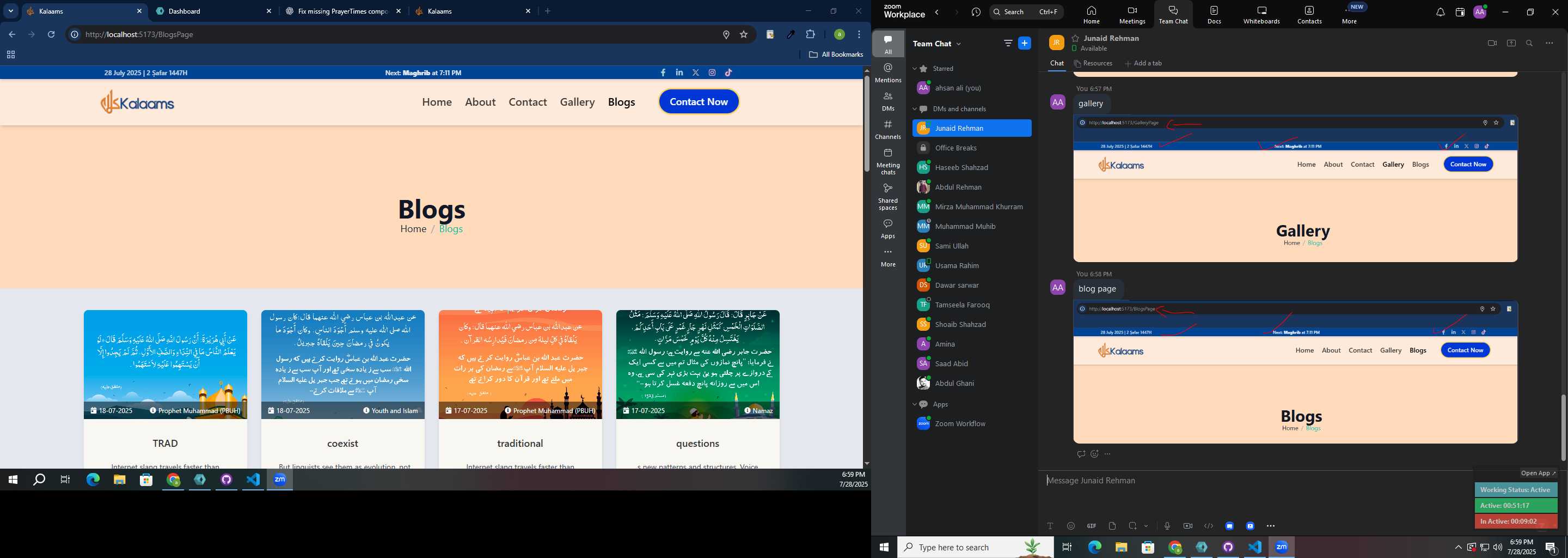Click Open App on the time tracker widget
The width and height of the screenshot is (1568, 558).
(x=1538, y=474)
